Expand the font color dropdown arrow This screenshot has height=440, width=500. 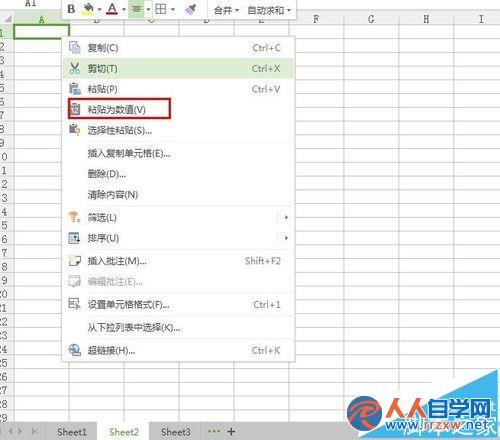pos(124,9)
